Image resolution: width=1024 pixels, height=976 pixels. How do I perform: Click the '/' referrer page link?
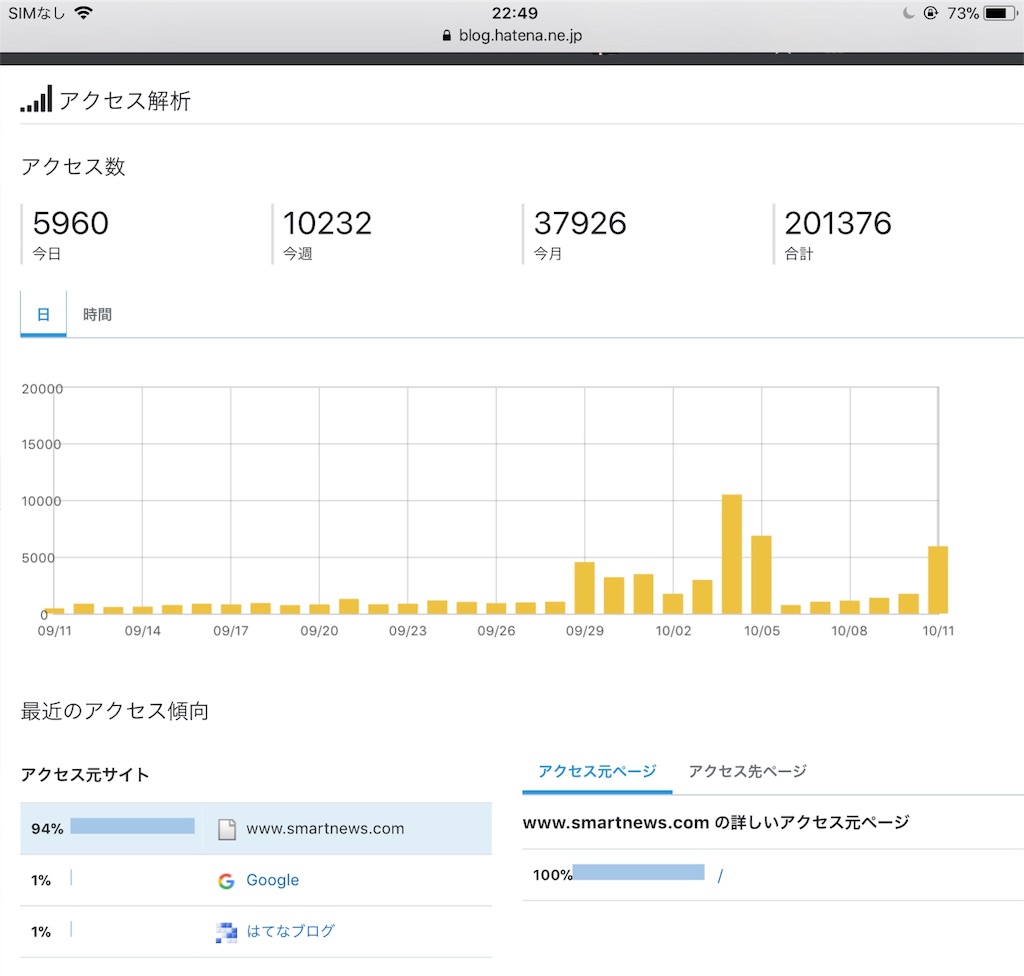720,875
